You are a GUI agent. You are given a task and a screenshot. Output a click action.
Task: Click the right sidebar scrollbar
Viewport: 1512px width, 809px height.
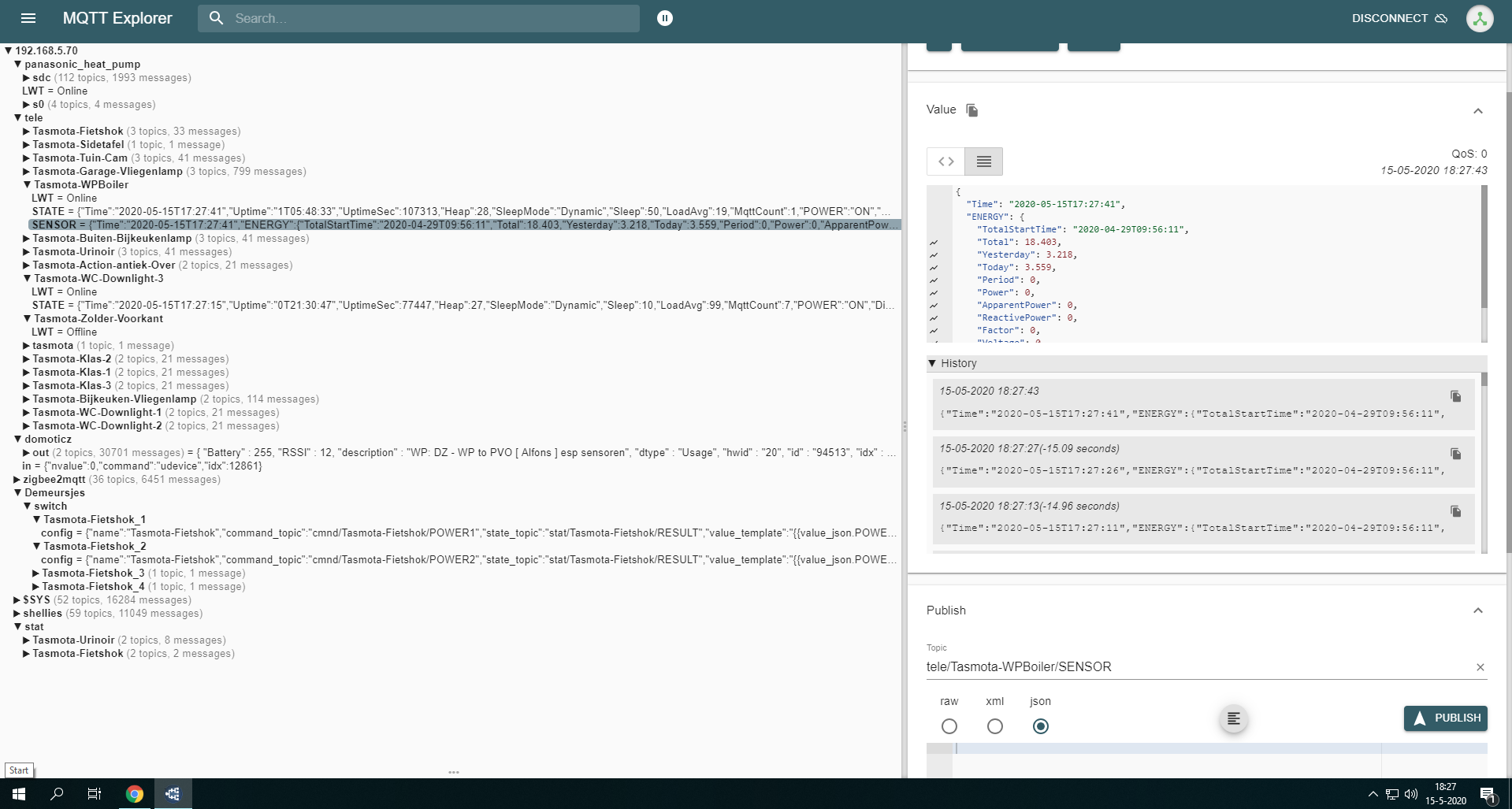[x=1509, y=323]
